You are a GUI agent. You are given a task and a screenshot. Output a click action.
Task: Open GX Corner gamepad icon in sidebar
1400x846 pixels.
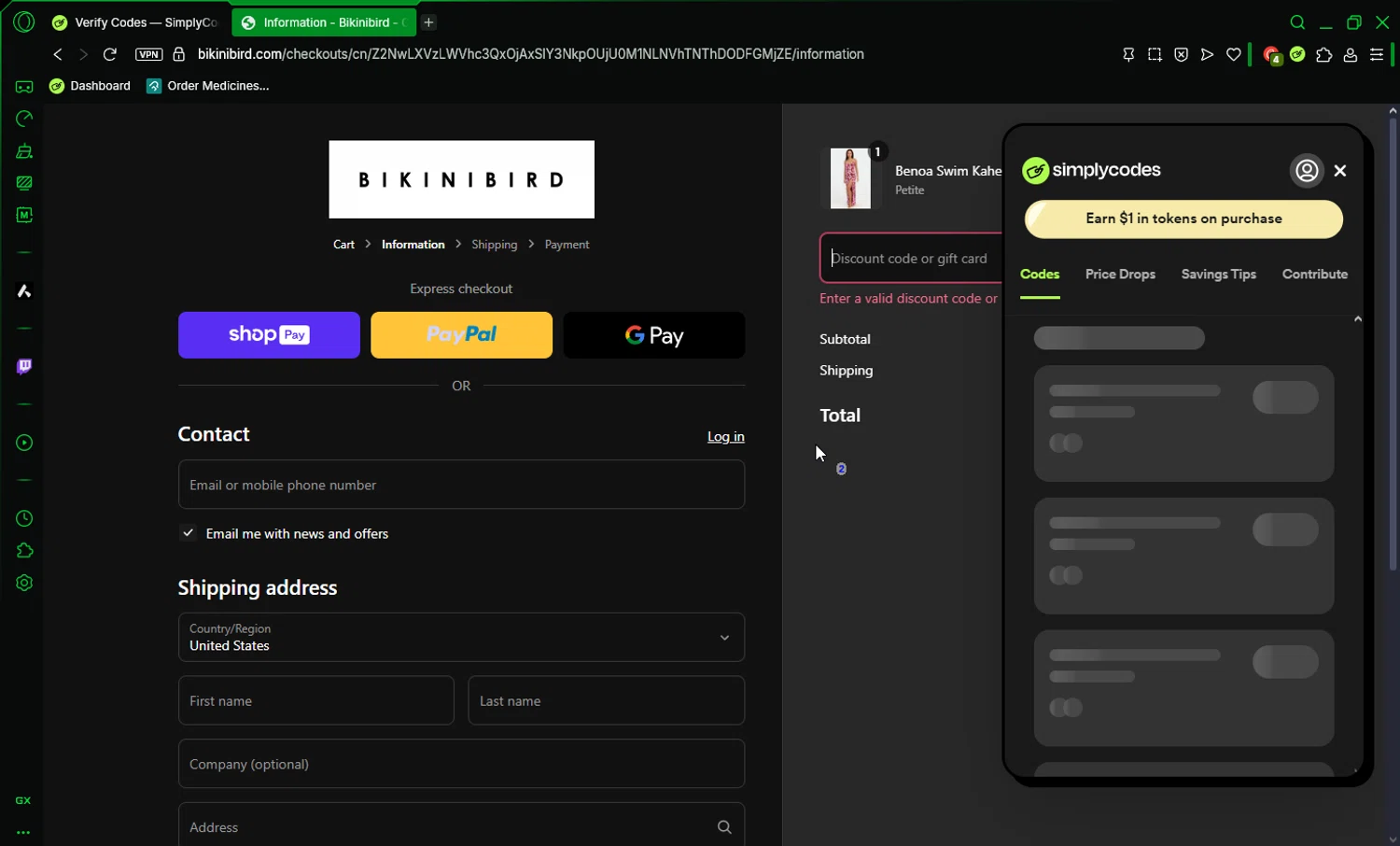[x=24, y=87]
